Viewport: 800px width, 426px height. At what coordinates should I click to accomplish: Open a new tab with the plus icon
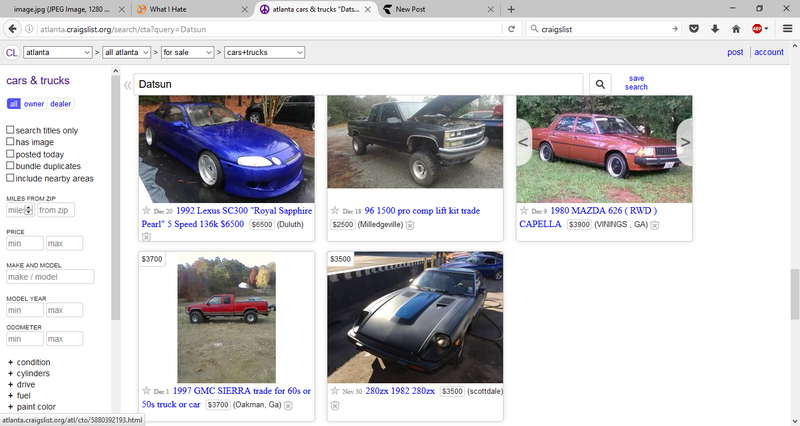511,9
